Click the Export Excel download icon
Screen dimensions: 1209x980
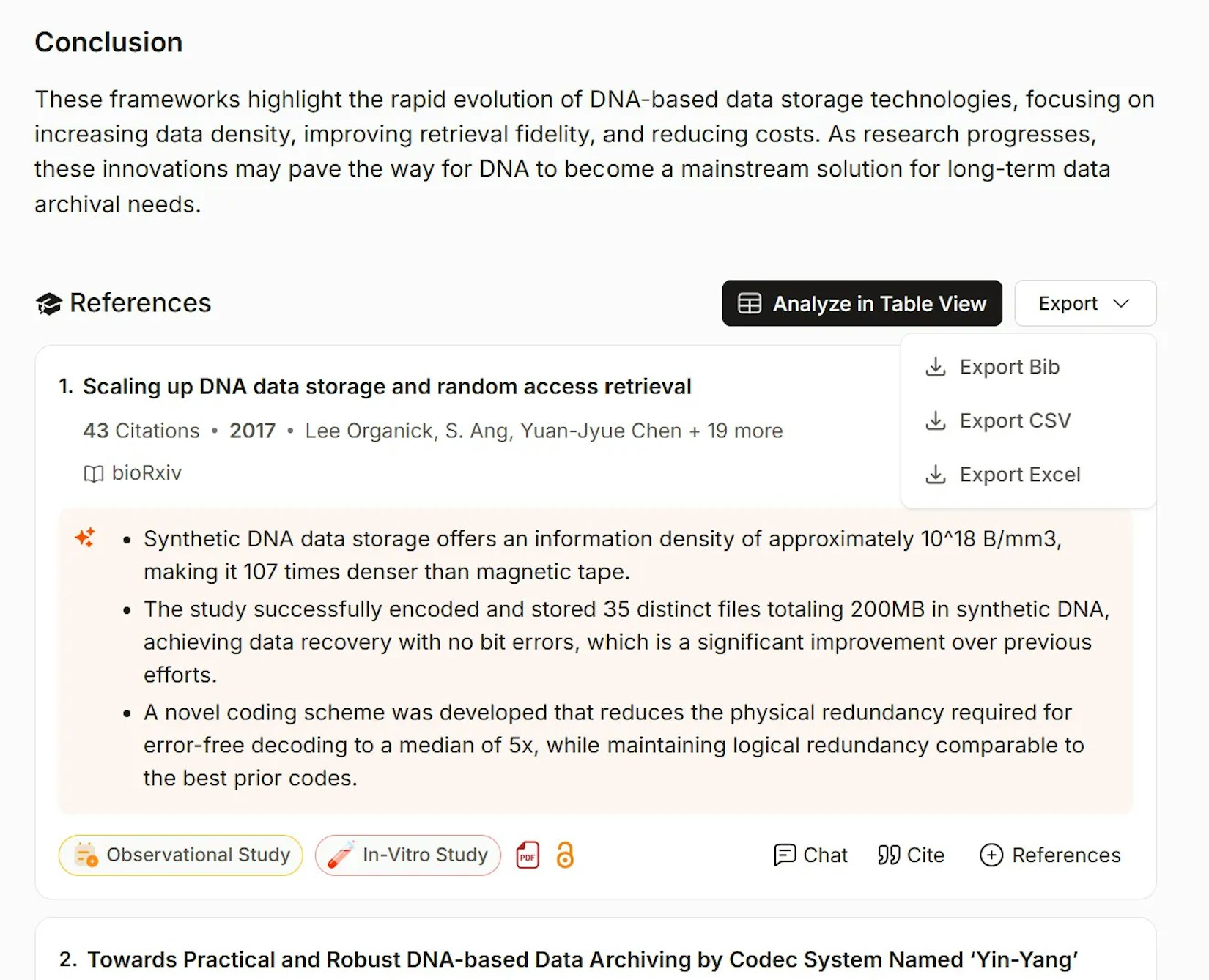coord(936,475)
